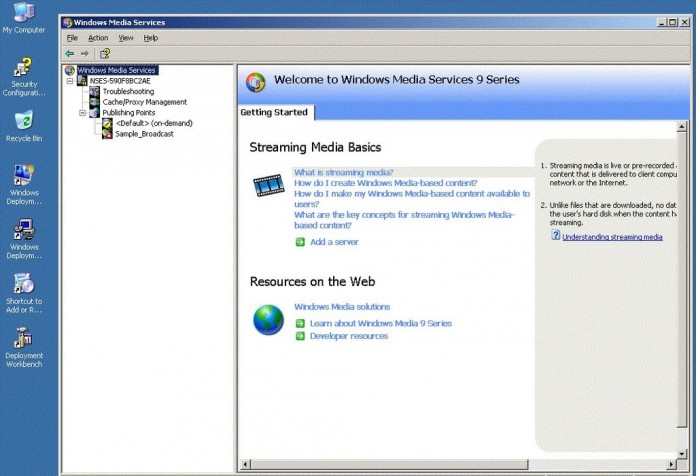
Task: Click the Add a server link
Action: pos(334,242)
